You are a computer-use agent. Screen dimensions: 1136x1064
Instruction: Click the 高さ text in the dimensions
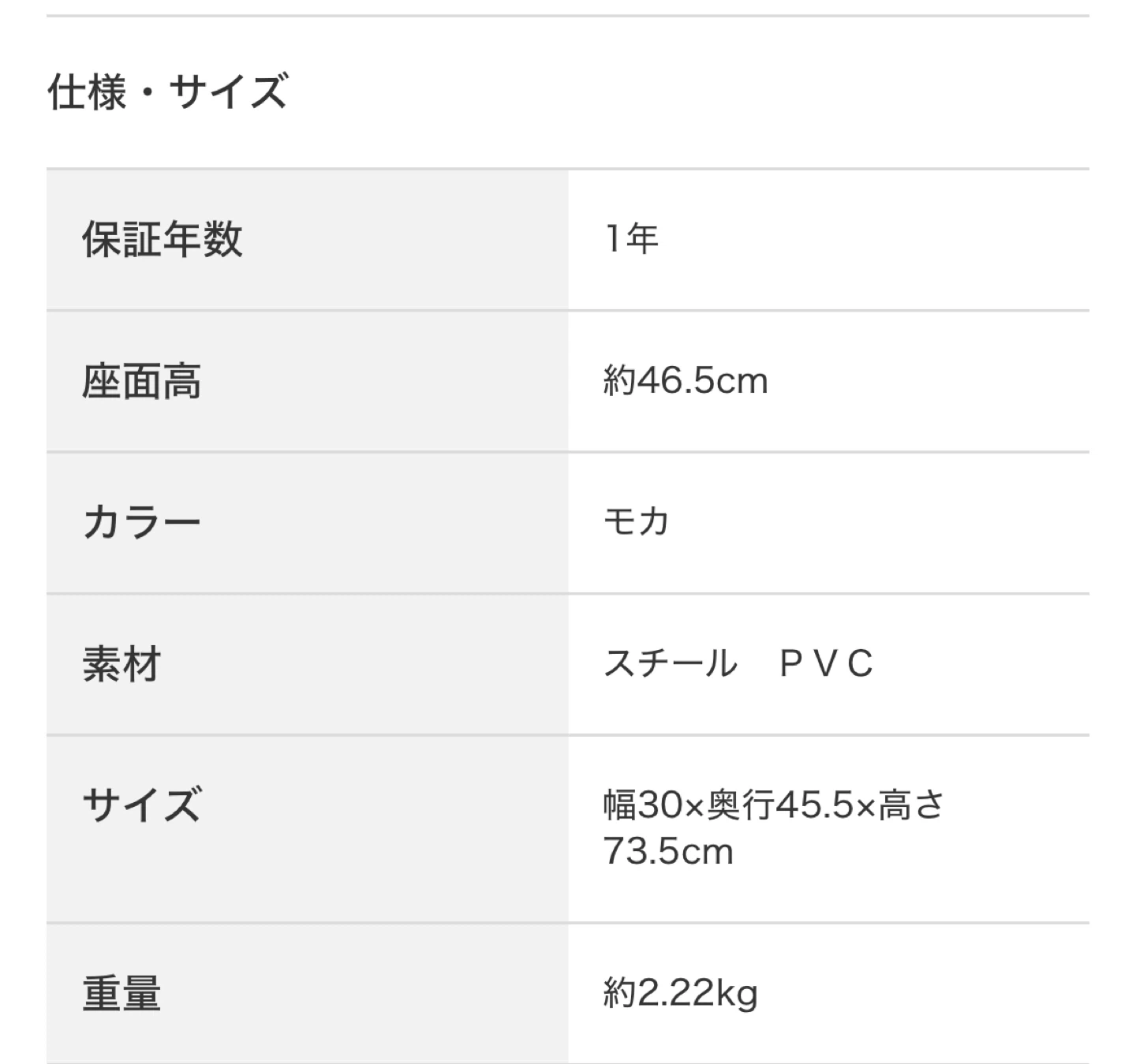click(x=911, y=805)
